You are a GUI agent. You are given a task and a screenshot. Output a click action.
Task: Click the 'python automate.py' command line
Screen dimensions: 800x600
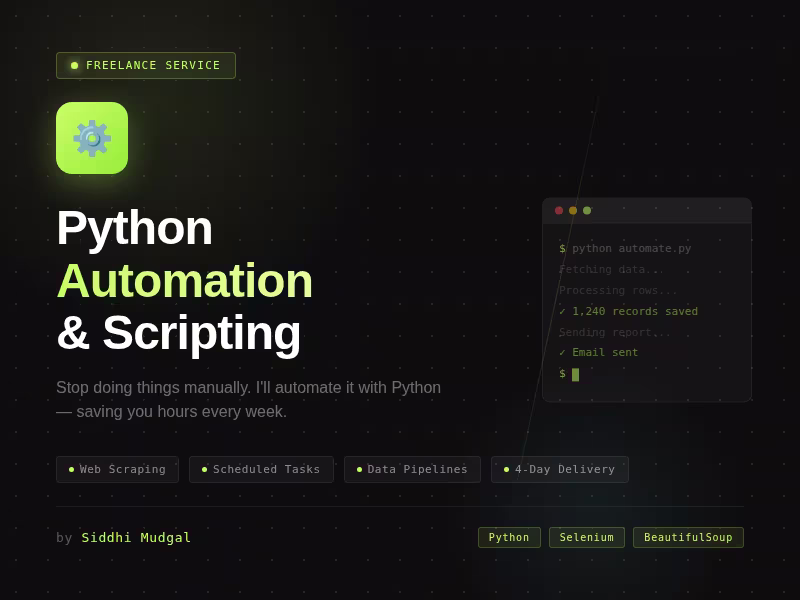[625, 248]
